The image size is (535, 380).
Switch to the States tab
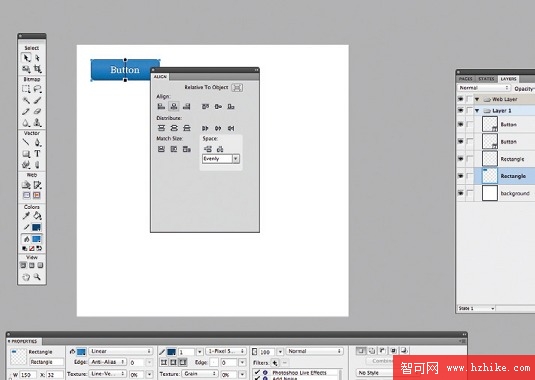pos(486,79)
